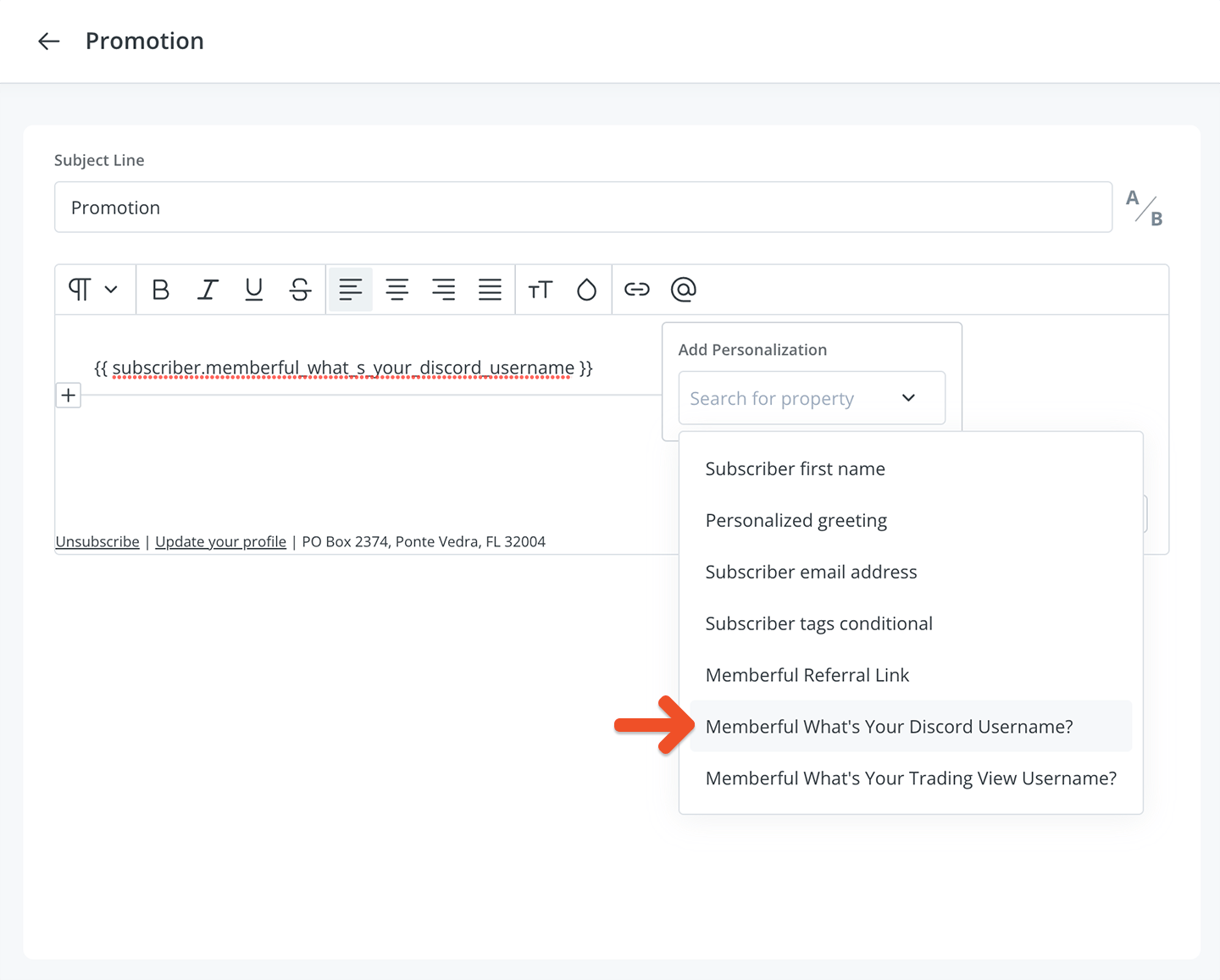Click the Promotion page title
Viewport: 1220px width, 980px height.
click(145, 41)
